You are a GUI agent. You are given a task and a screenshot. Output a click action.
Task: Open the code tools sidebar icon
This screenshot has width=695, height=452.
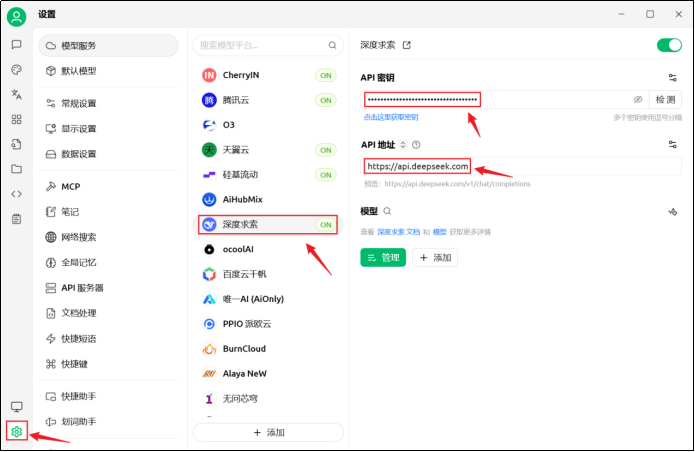click(x=16, y=194)
